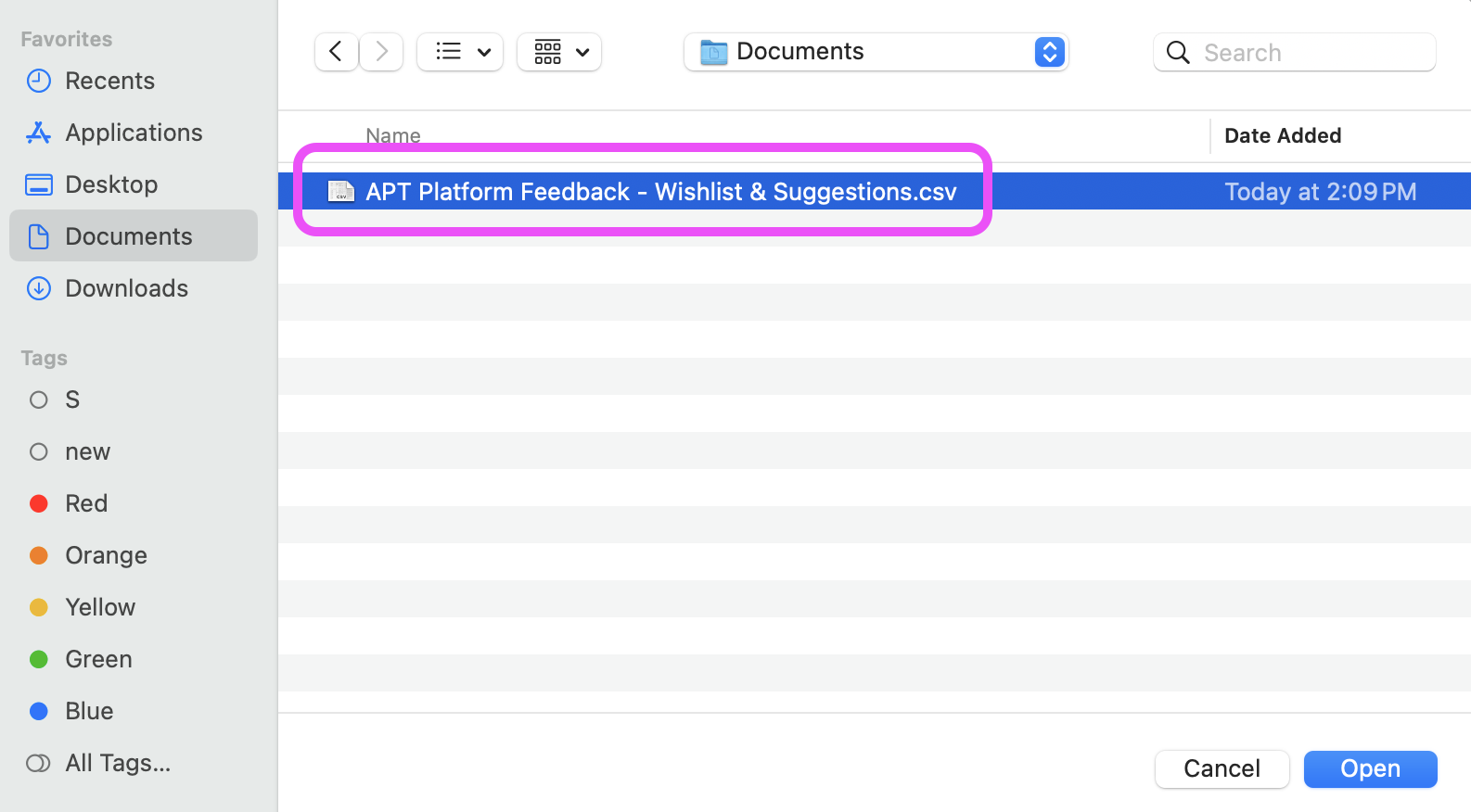
Task: Select Downloads in the sidebar
Action: (x=126, y=288)
